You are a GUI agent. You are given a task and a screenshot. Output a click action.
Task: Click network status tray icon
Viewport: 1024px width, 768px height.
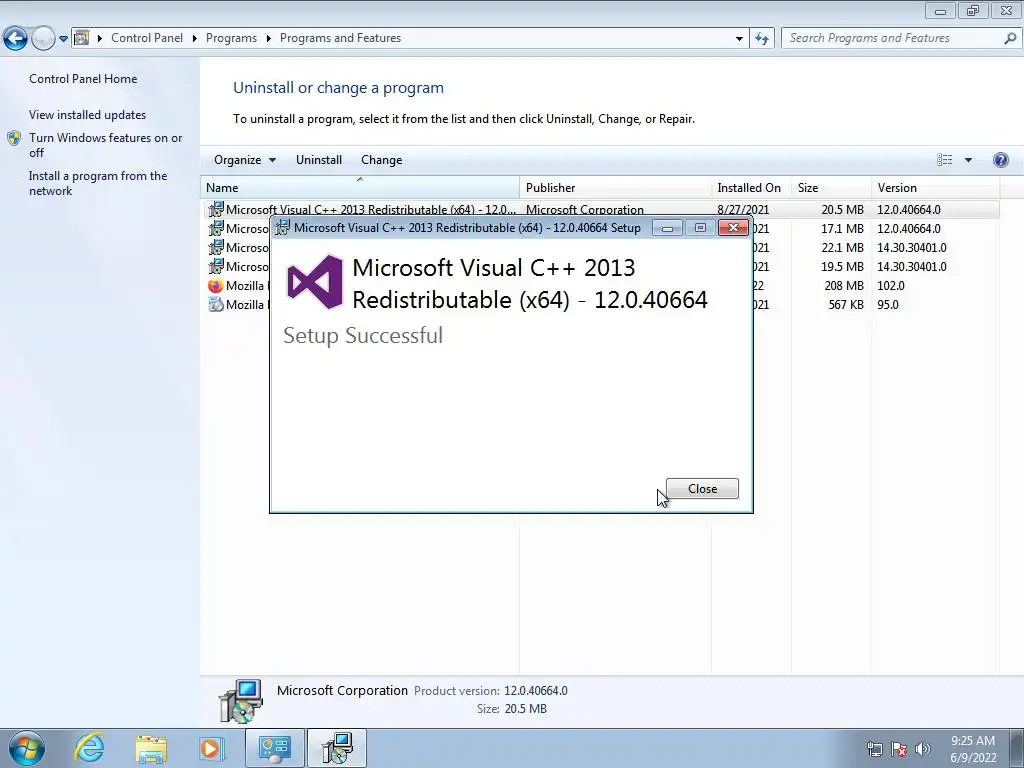coord(874,749)
